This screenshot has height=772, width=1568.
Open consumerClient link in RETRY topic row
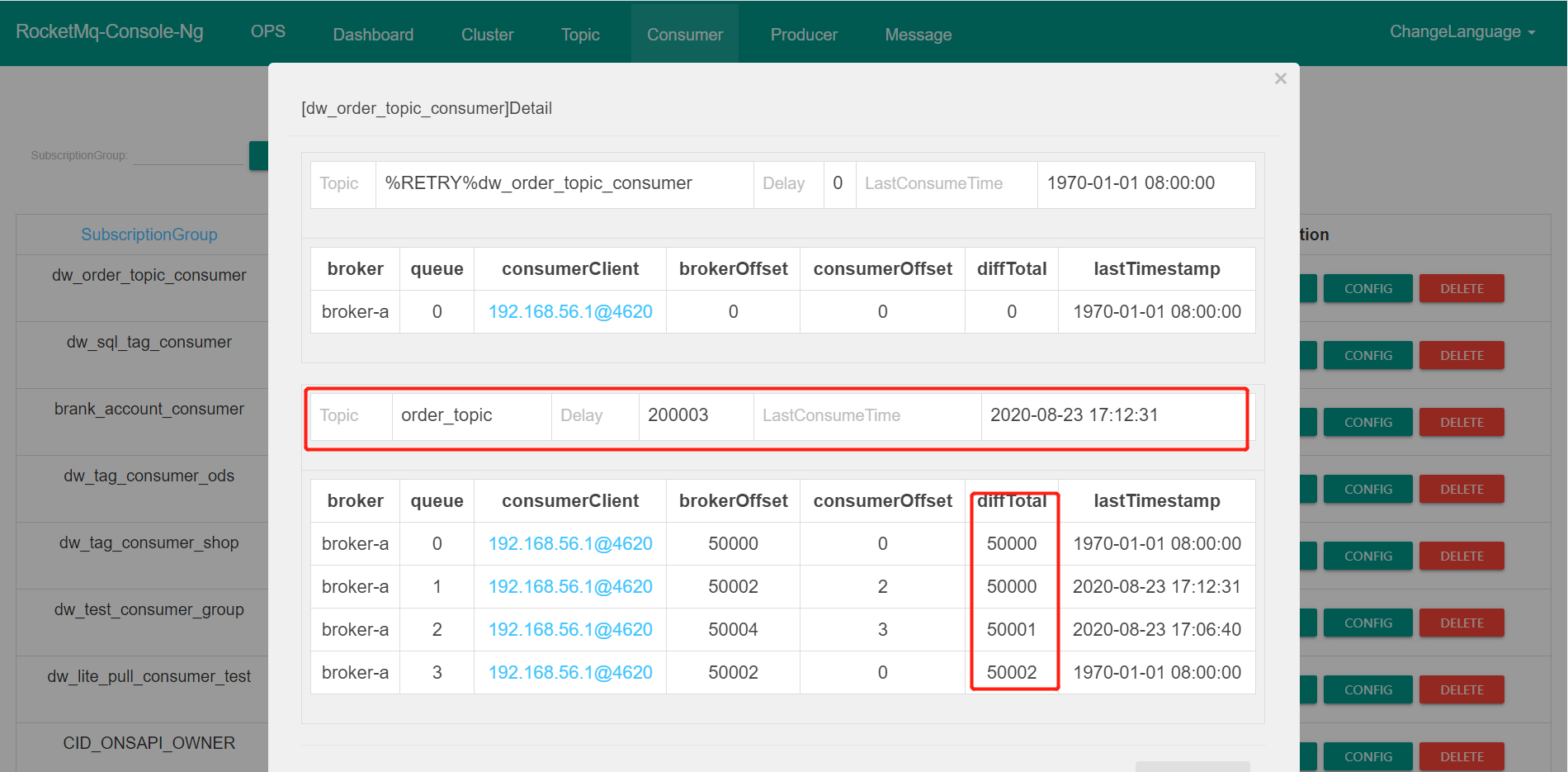[569, 312]
